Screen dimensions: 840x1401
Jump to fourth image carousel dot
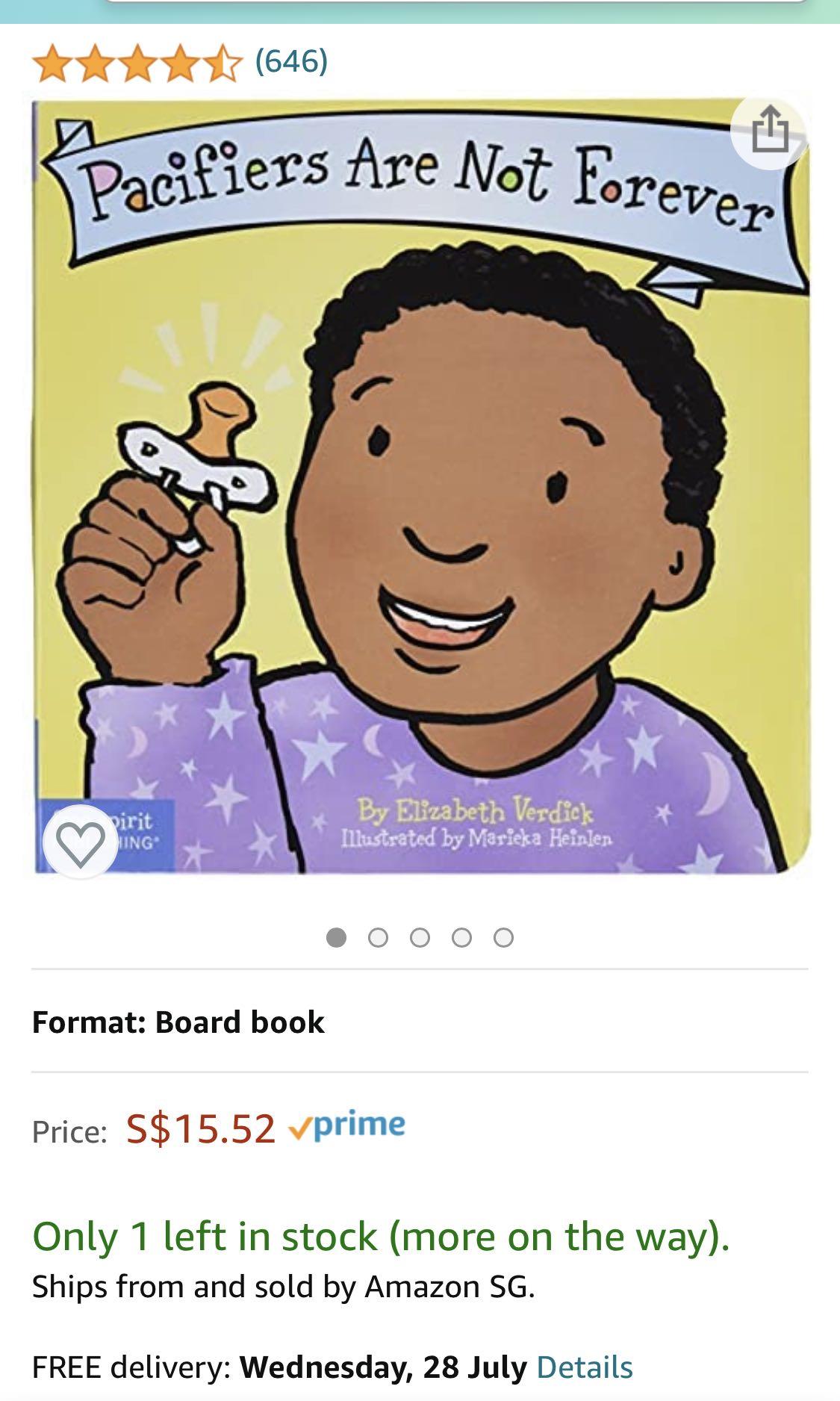click(x=461, y=937)
